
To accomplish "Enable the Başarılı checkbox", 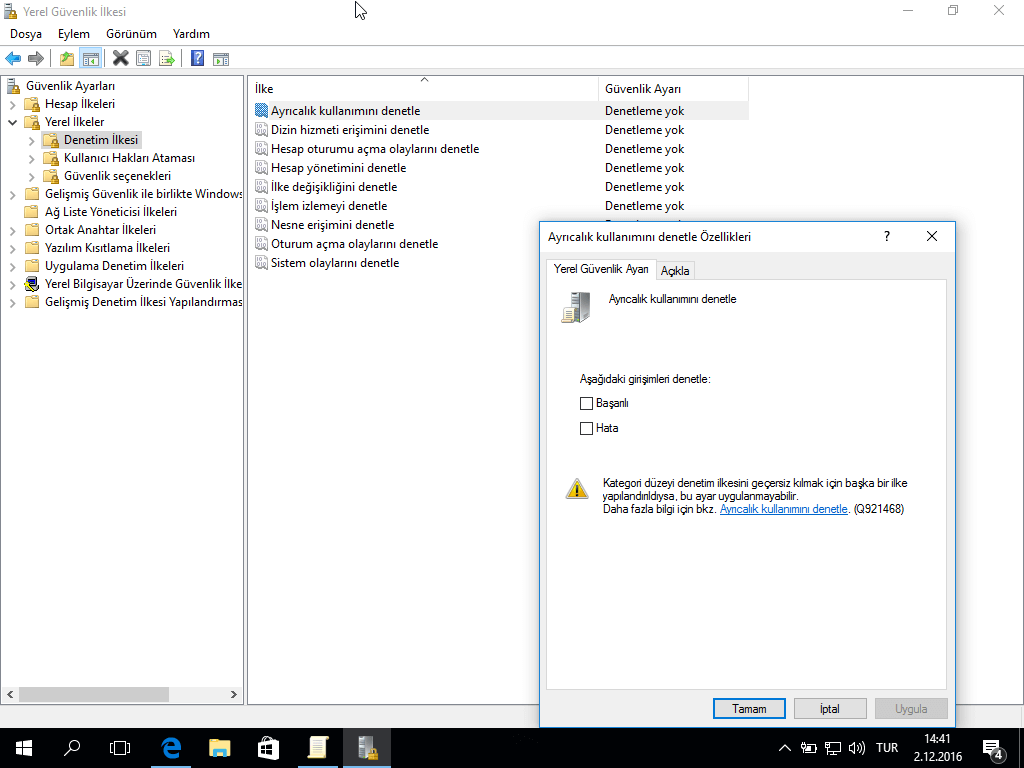I will 586,404.
